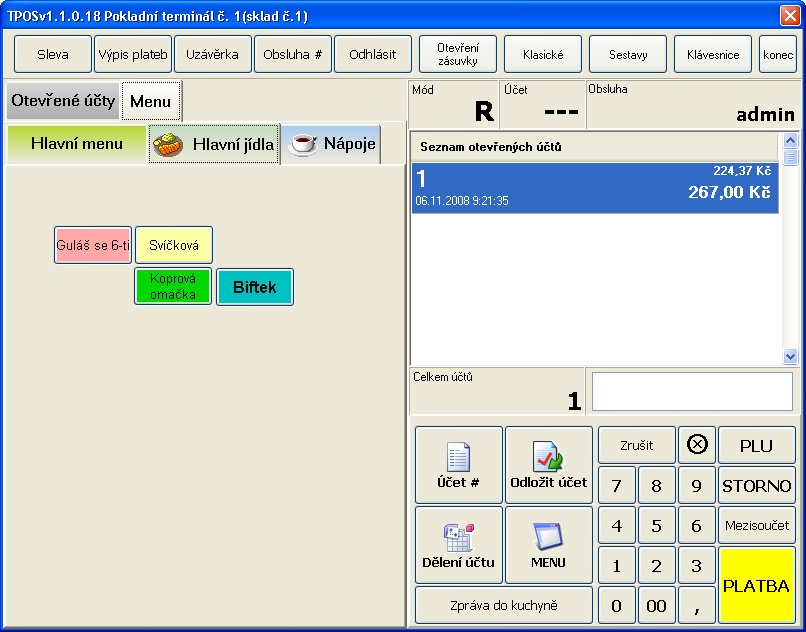Add the teal Biftek item

(x=255, y=286)
